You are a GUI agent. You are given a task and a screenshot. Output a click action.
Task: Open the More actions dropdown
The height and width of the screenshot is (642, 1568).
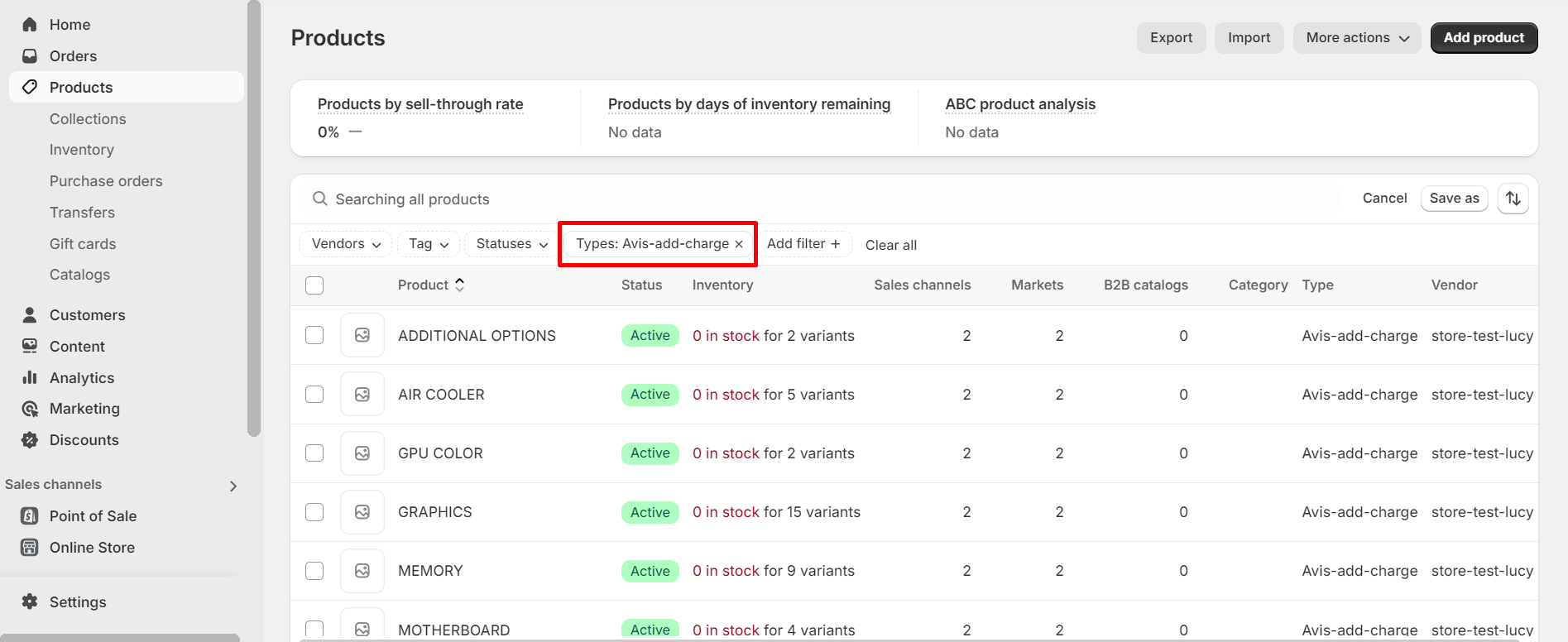1357,38
